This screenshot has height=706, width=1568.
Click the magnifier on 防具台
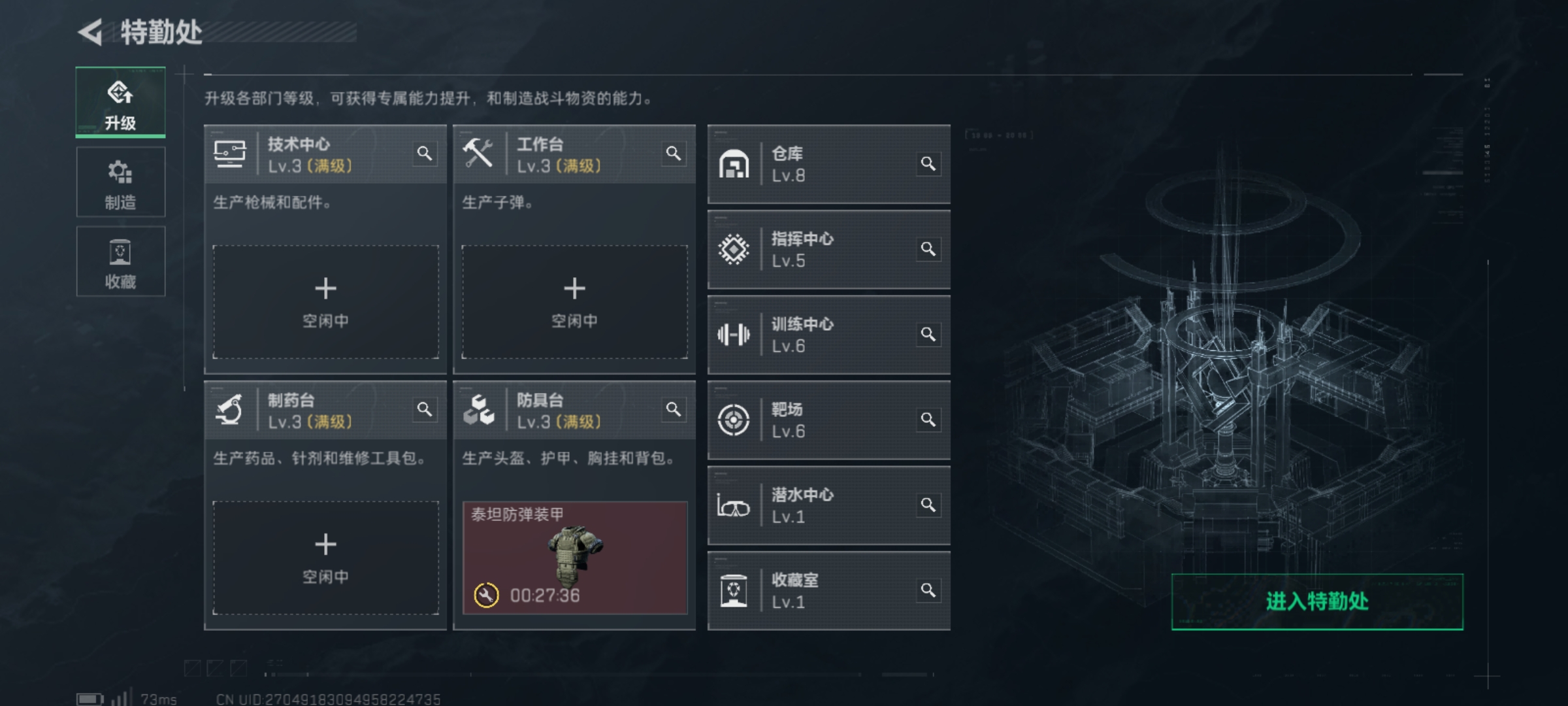(x=674, y=410)
